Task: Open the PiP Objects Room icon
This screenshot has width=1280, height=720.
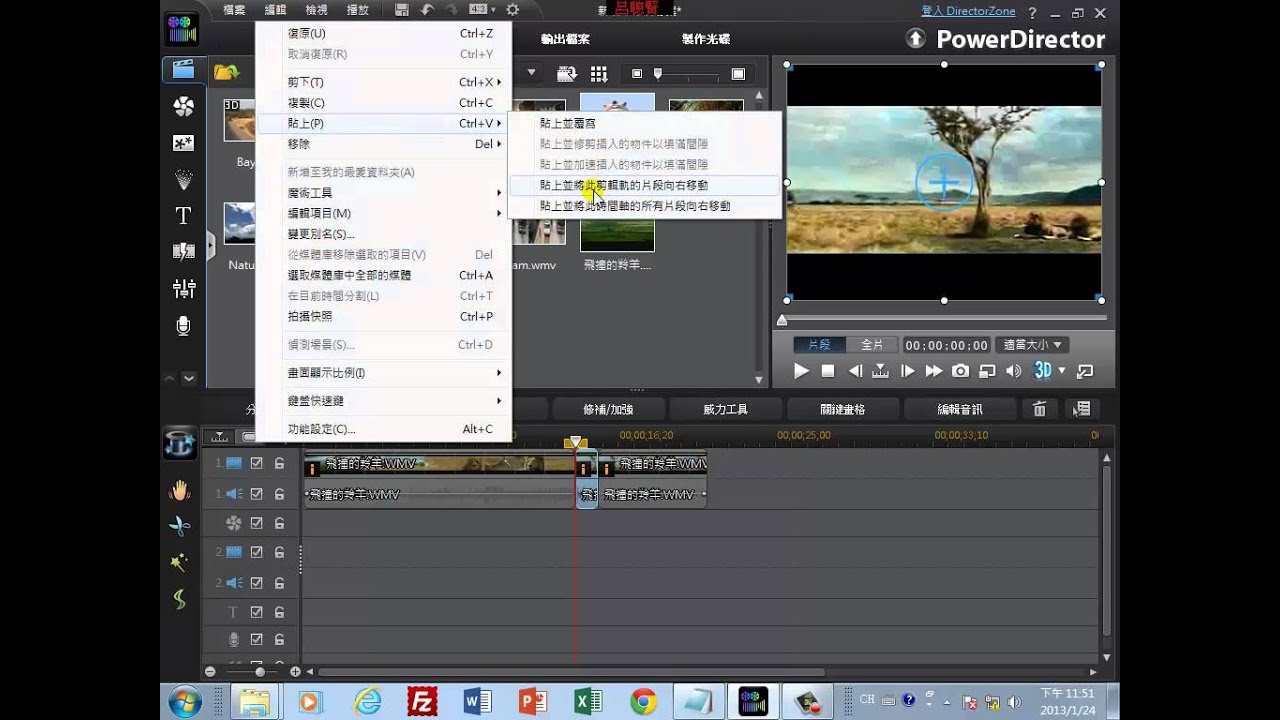Action: tap(184, 143)
